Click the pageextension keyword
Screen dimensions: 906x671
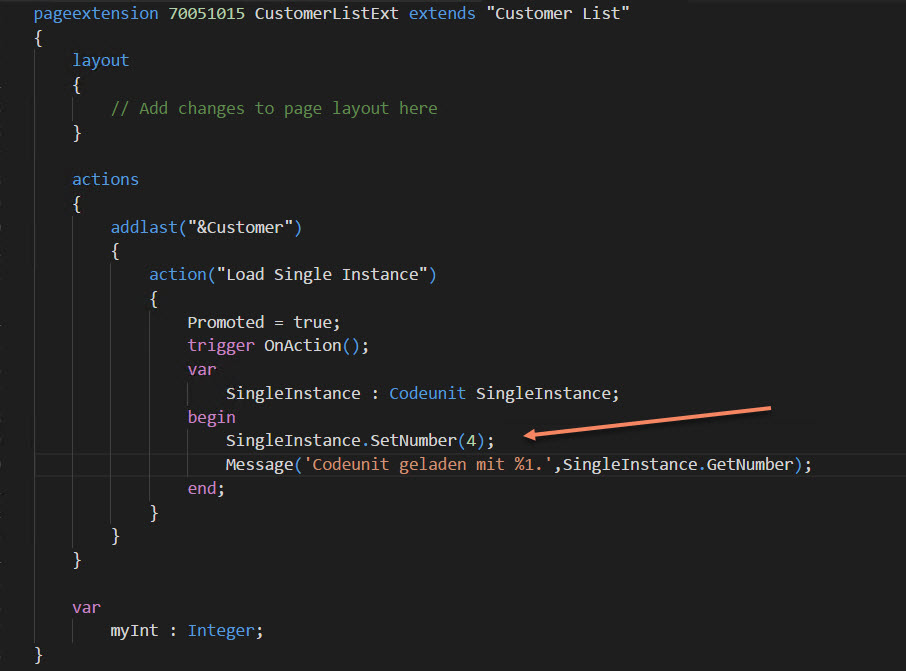click(x=94, y=13)
